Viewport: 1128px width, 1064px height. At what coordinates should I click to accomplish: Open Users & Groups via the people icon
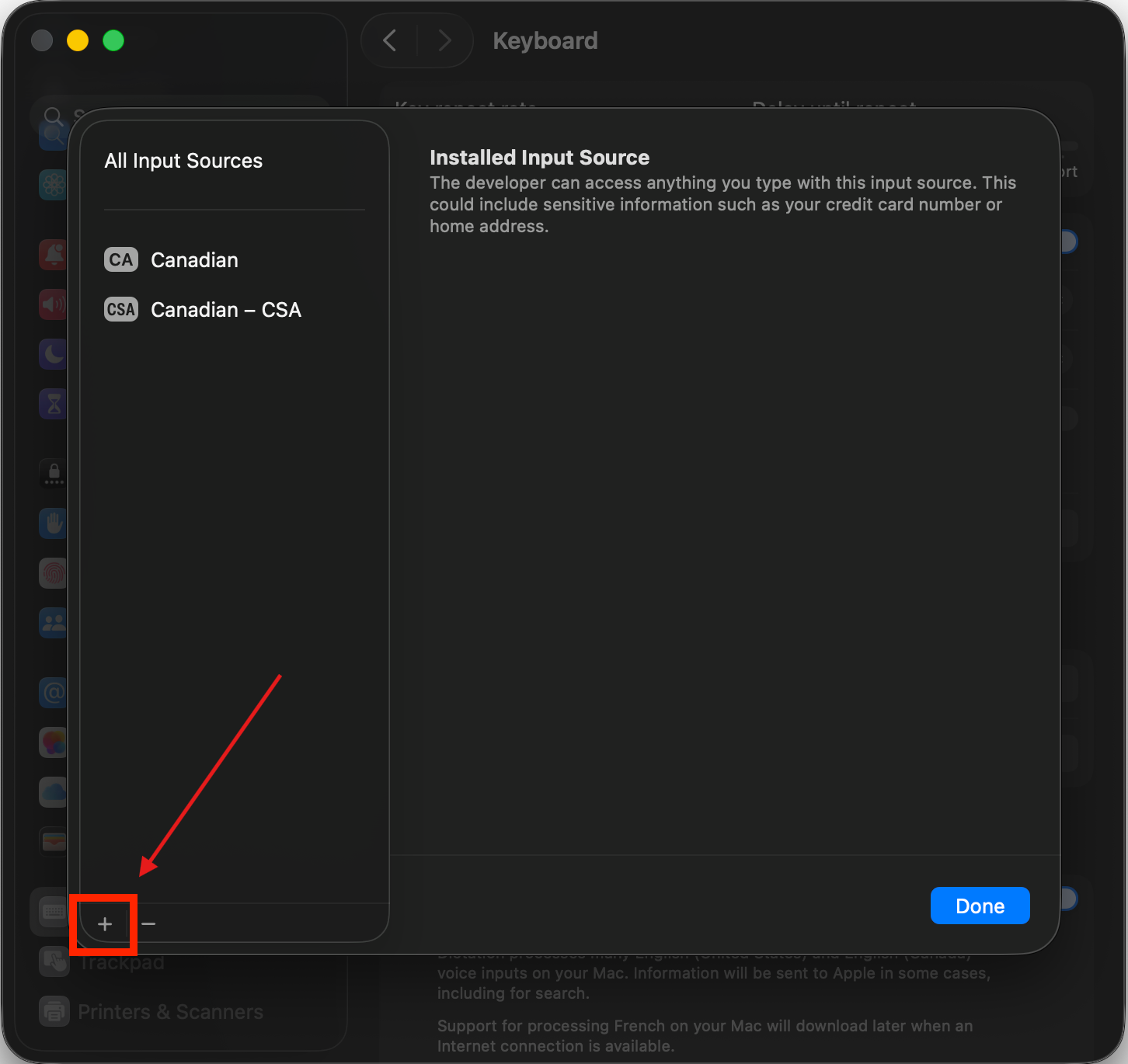(x=53, y=623)
